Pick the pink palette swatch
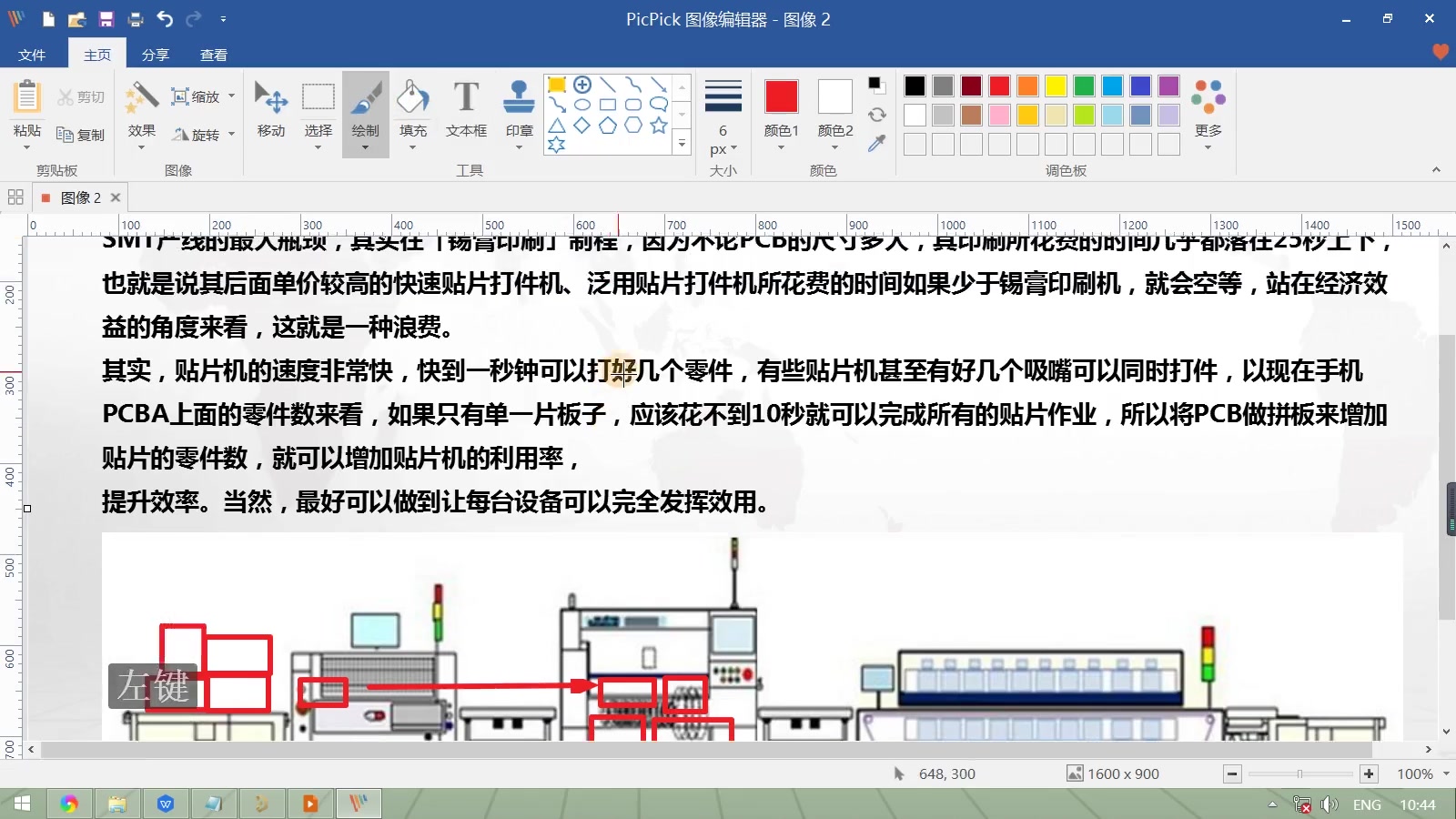Viewport: 1456px width, 819px height. click(999, 115)
